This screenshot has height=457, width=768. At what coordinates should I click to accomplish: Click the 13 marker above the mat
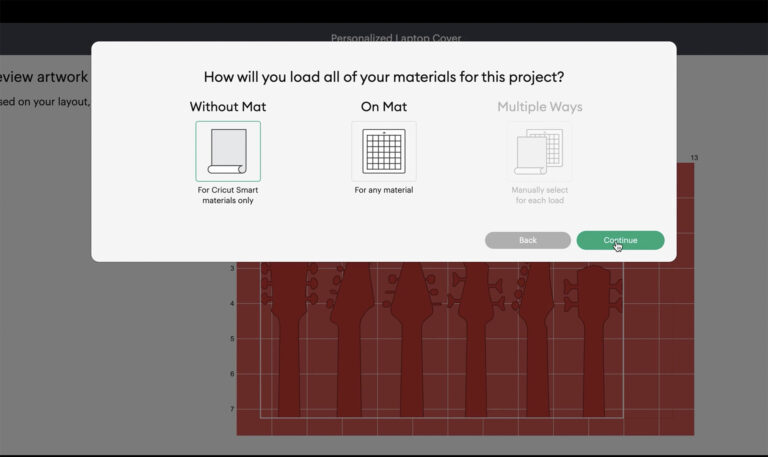click(694, 158)
